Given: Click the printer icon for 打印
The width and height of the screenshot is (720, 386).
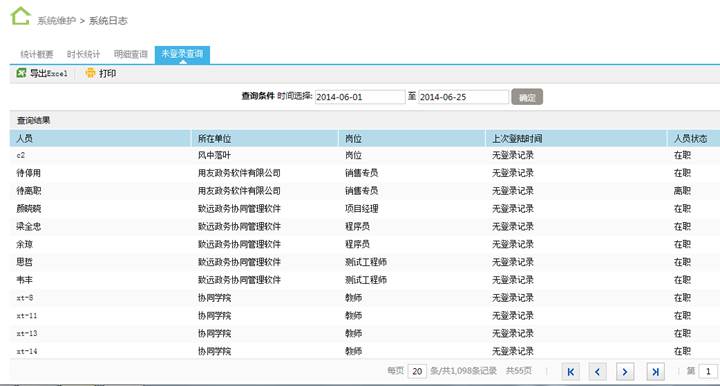Looking at the screenshot, I should [x=90, y=73].
